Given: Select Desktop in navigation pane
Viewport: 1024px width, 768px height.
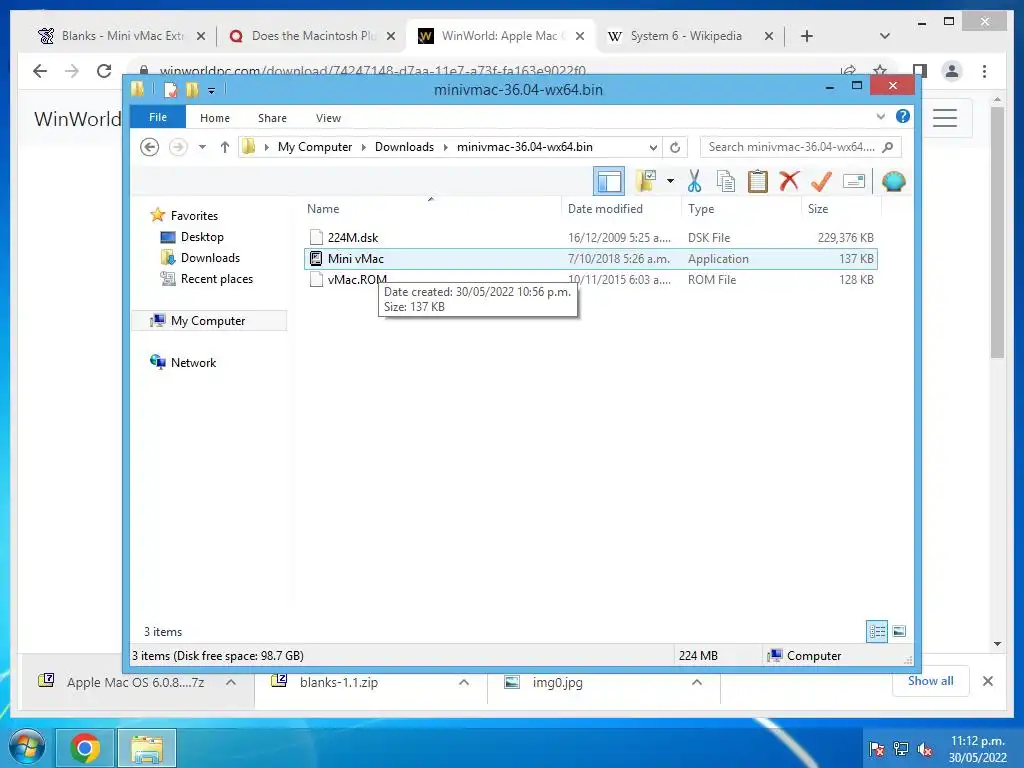Looking at the screenshot, I should click(x=202, y=237).
